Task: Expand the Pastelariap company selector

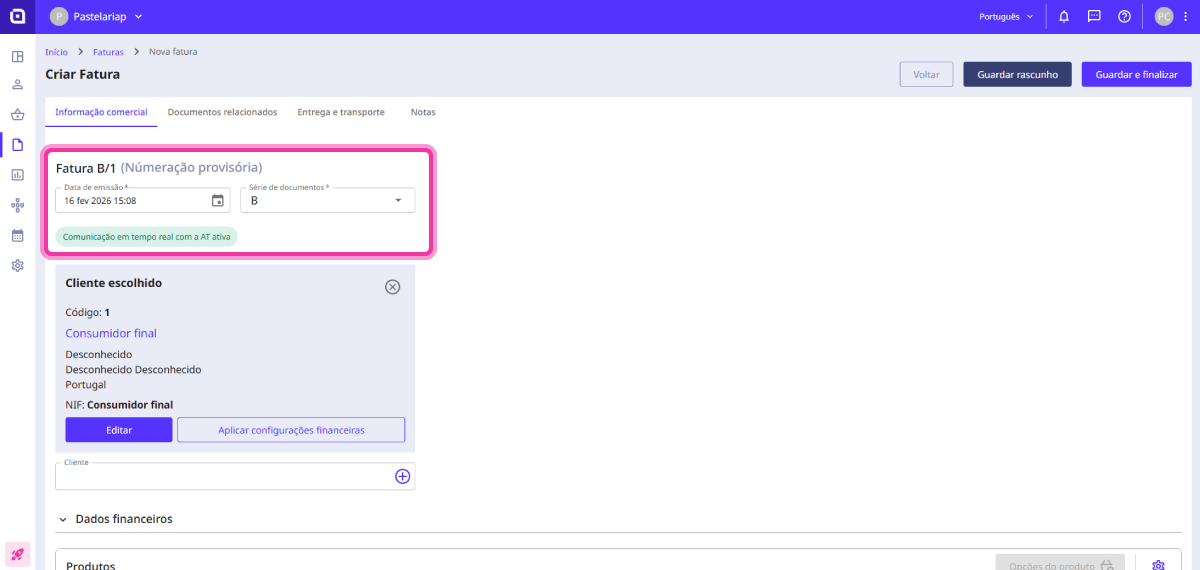Action: (96, 16)
